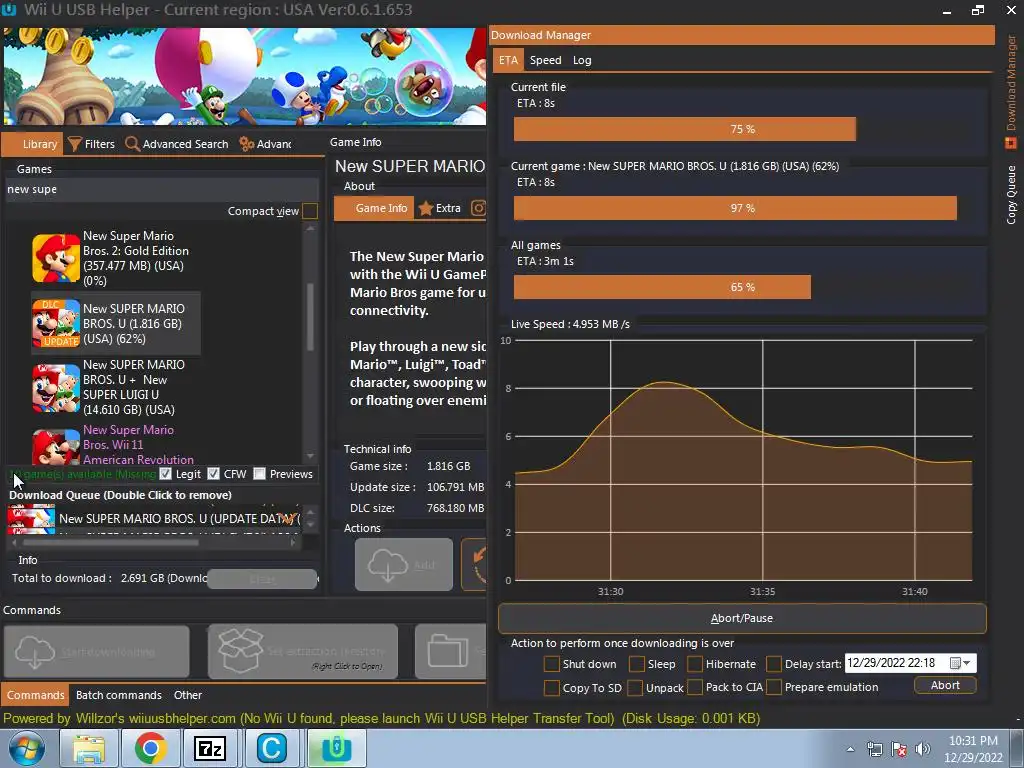Screen dimensions: 1024x768
Task: Open 7-Zip from the taskbar
Action: (x=210, y=748)
